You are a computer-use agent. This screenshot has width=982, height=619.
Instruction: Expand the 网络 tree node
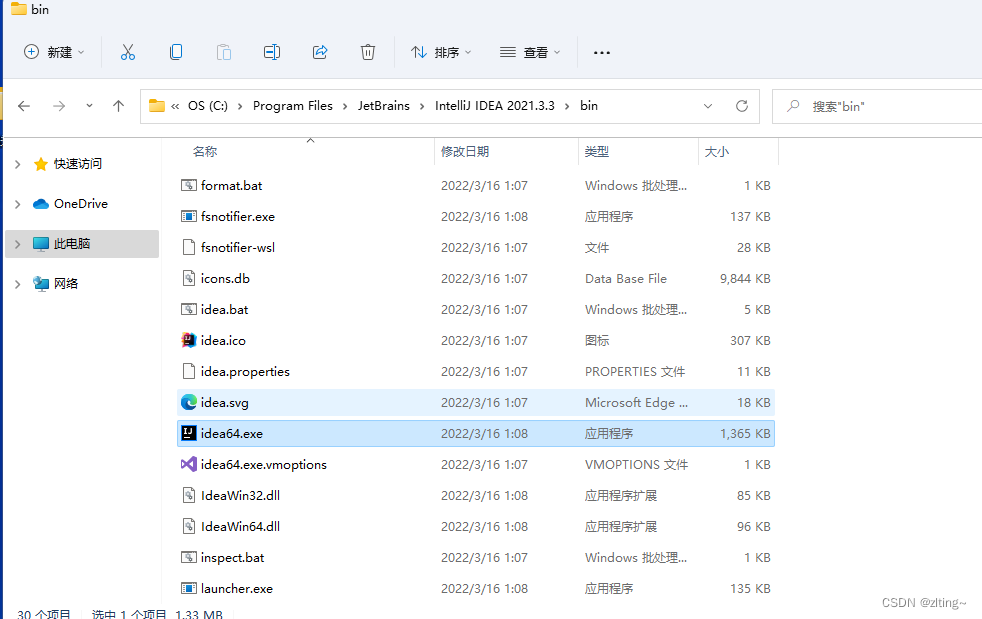coord(18,284)
